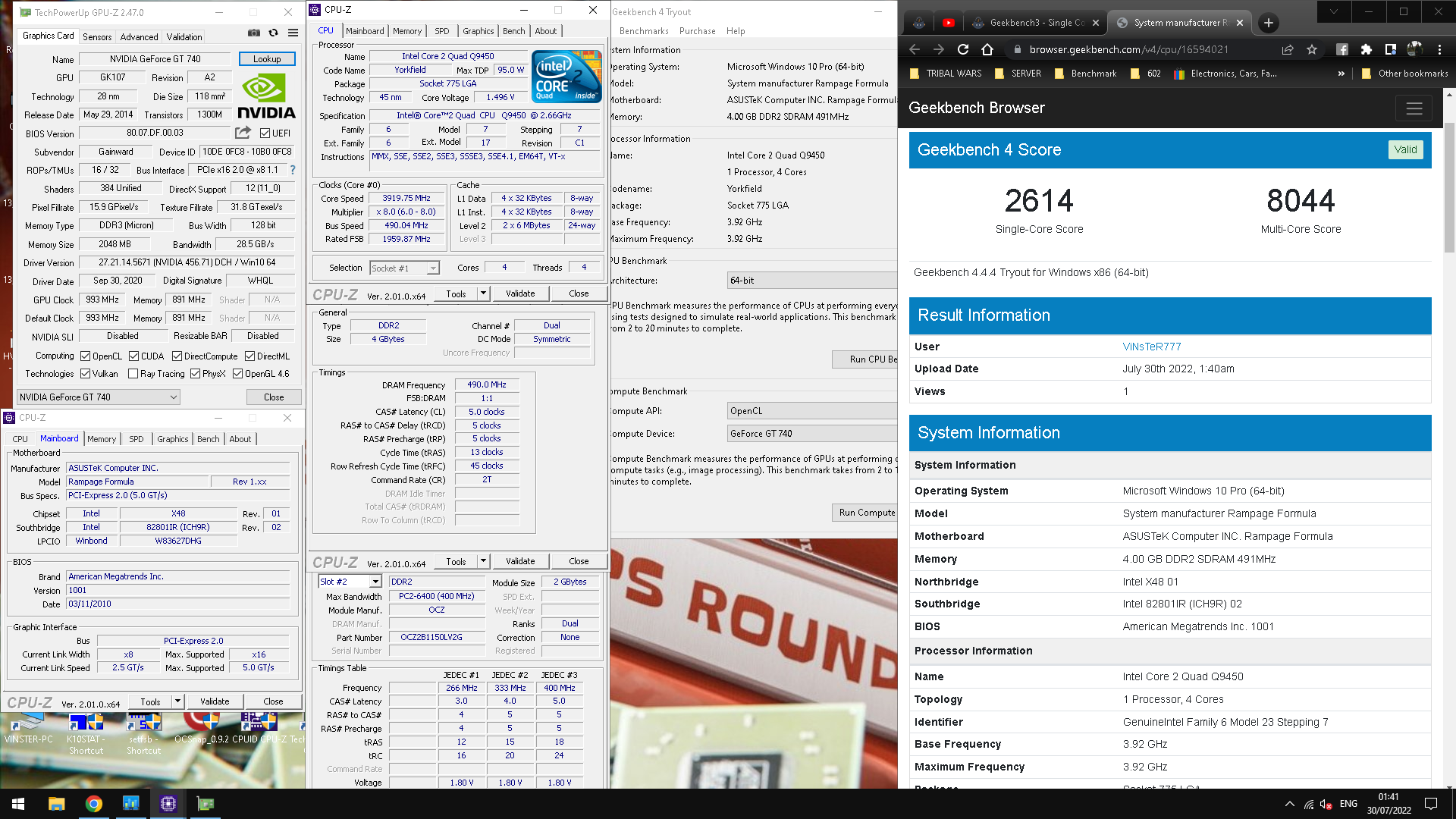
Task: Switch to the YouTube pinned tab
Action: (x=949, y=23)
